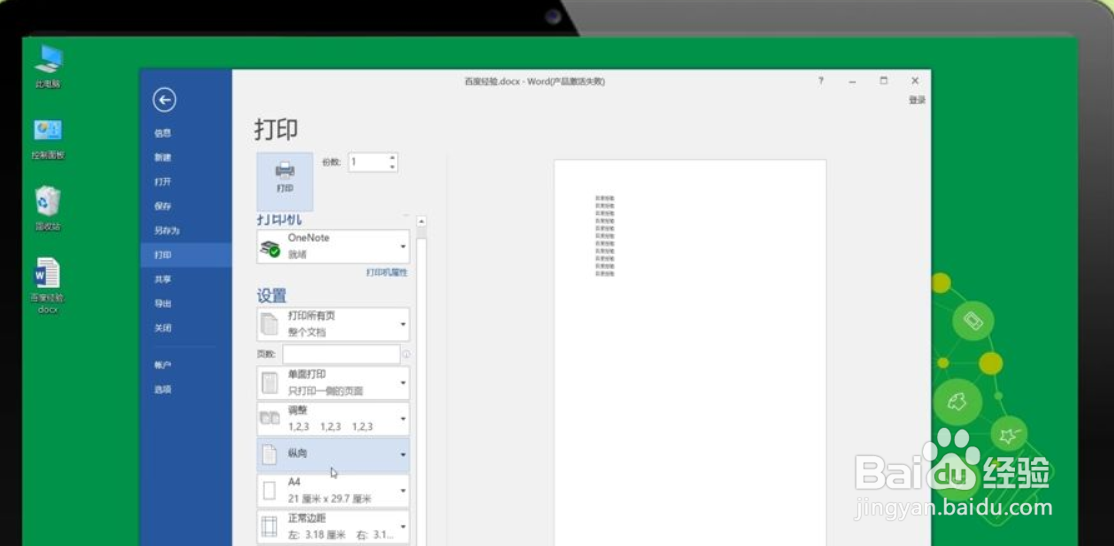Select Share in the backstage menu

click(x=163, y=280)
